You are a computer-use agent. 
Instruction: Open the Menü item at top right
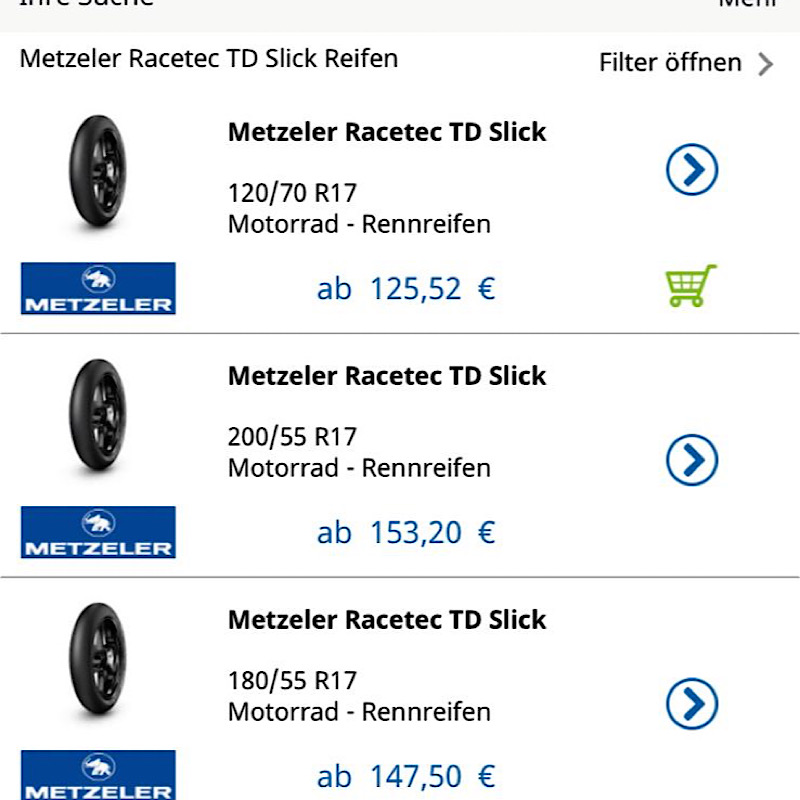747,4
